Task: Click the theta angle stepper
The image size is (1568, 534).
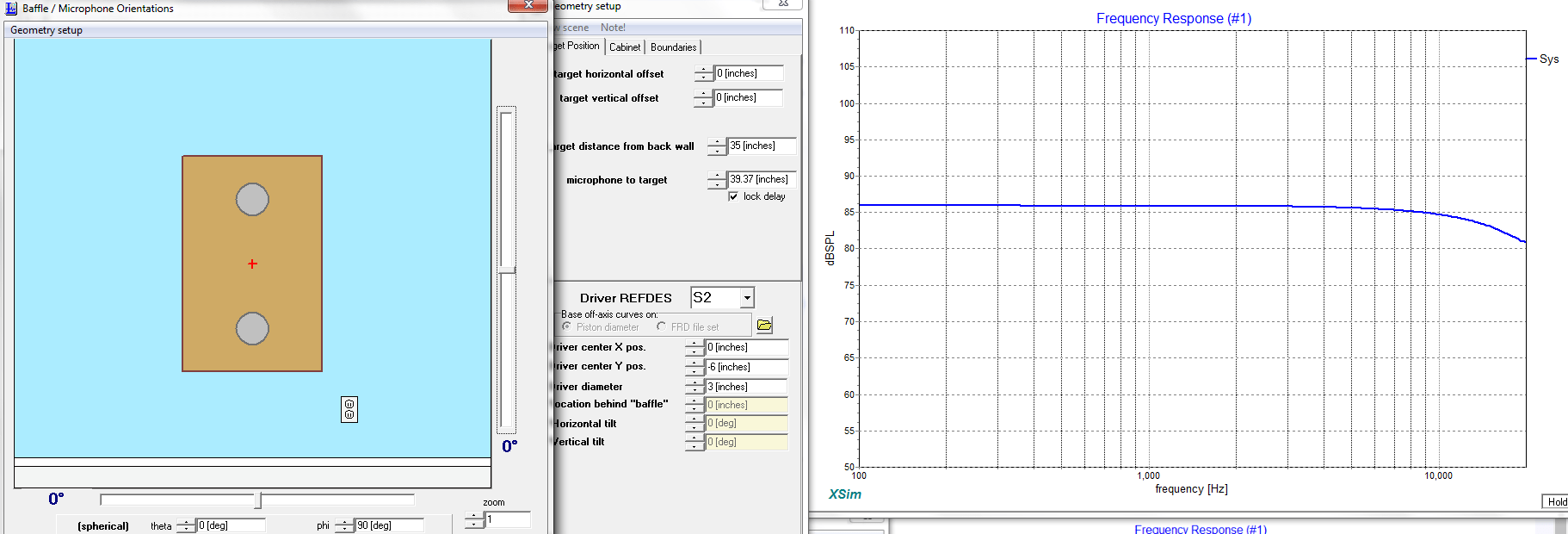Action: [186, 525]
